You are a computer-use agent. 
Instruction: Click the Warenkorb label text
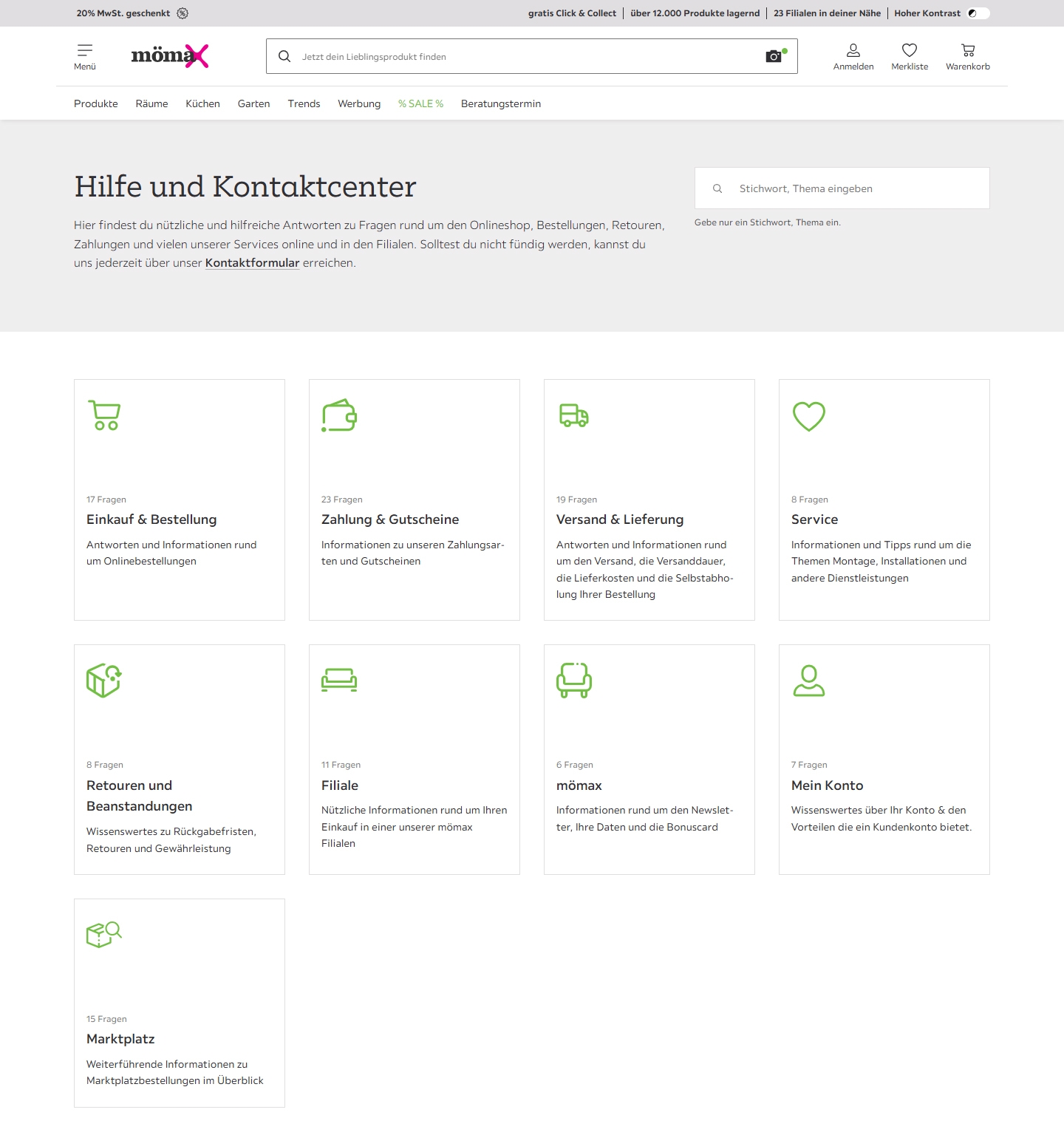[x=968, y=67]
